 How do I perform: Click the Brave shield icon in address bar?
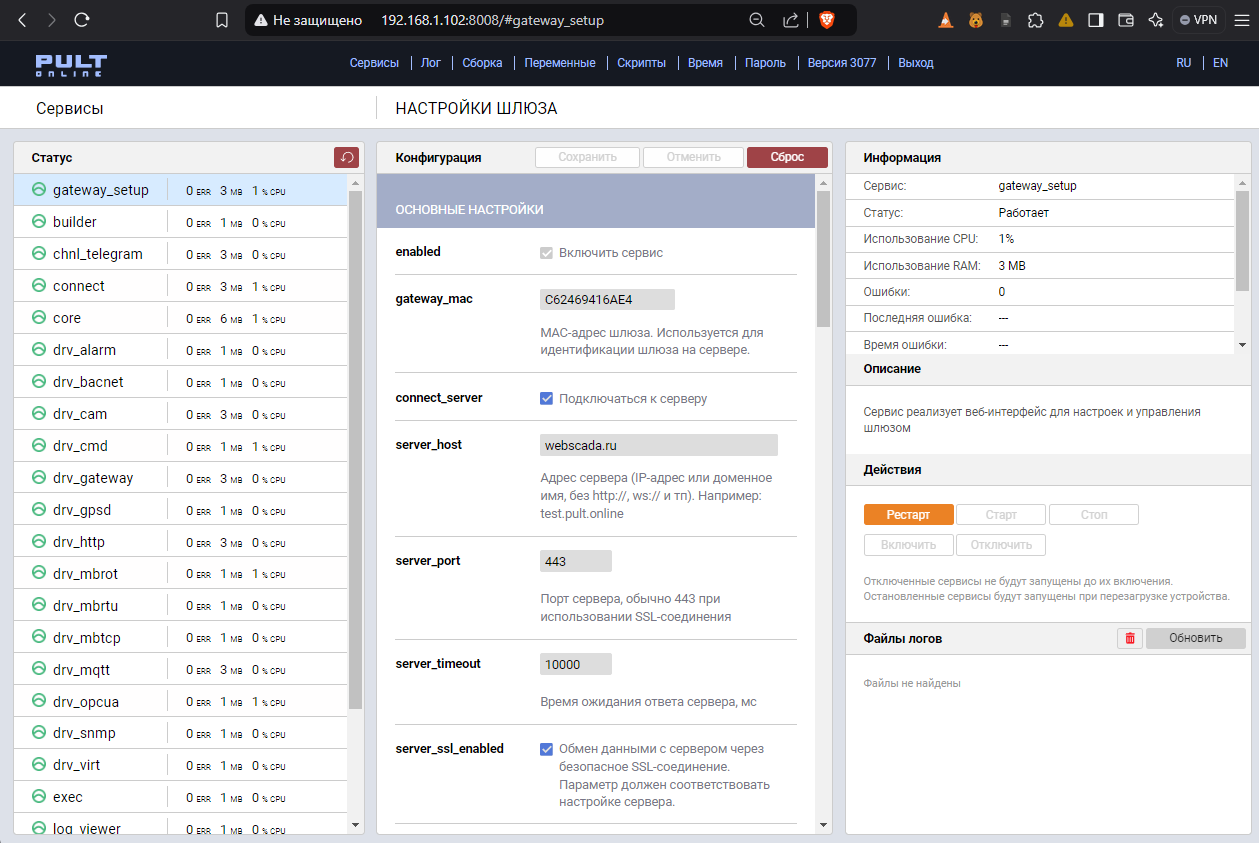(826, 20)
